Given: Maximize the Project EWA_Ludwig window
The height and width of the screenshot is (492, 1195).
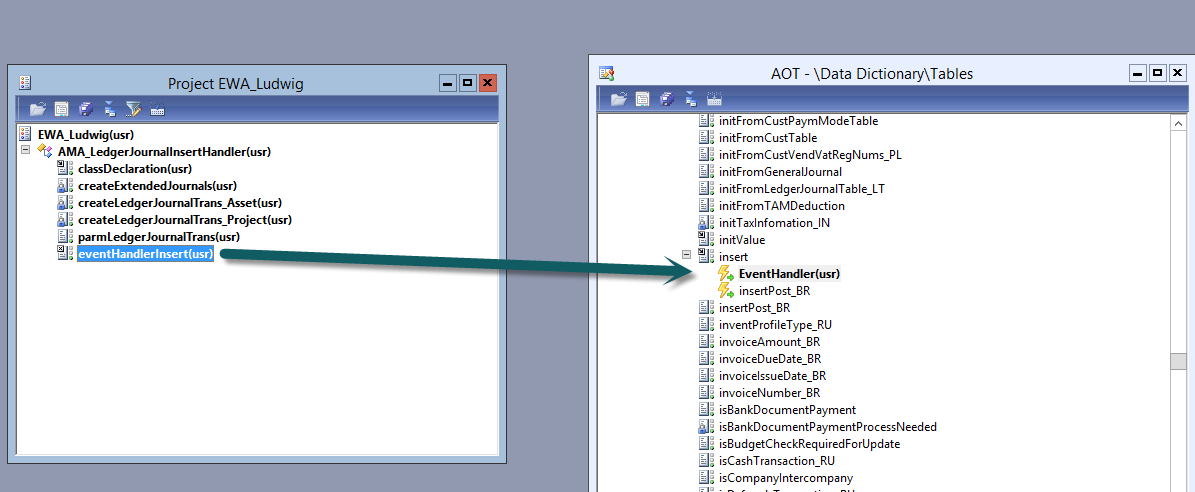Looking at the screenshot, I should (x=467, y=83).
